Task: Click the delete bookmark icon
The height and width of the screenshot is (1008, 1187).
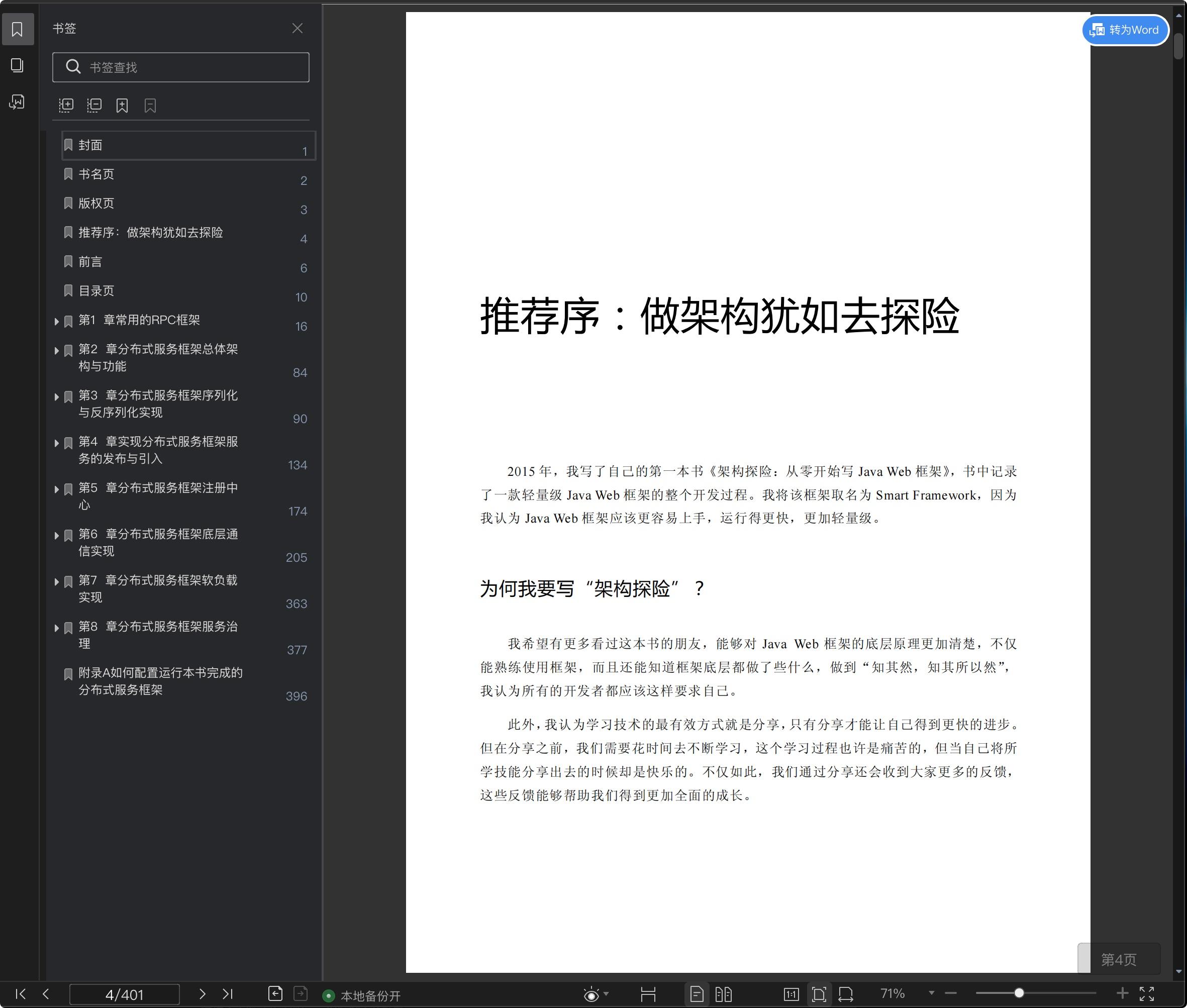Action: point(150,105)
